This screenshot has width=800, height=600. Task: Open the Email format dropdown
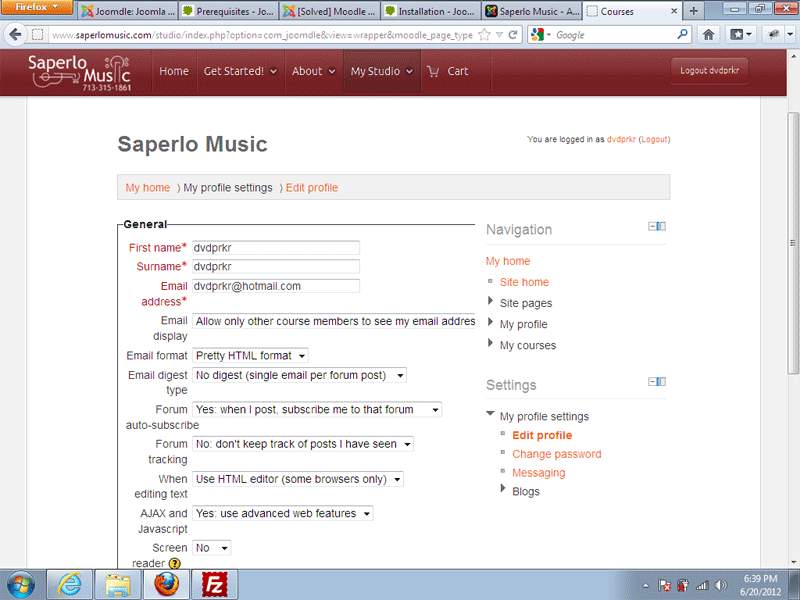click(251, 356)
